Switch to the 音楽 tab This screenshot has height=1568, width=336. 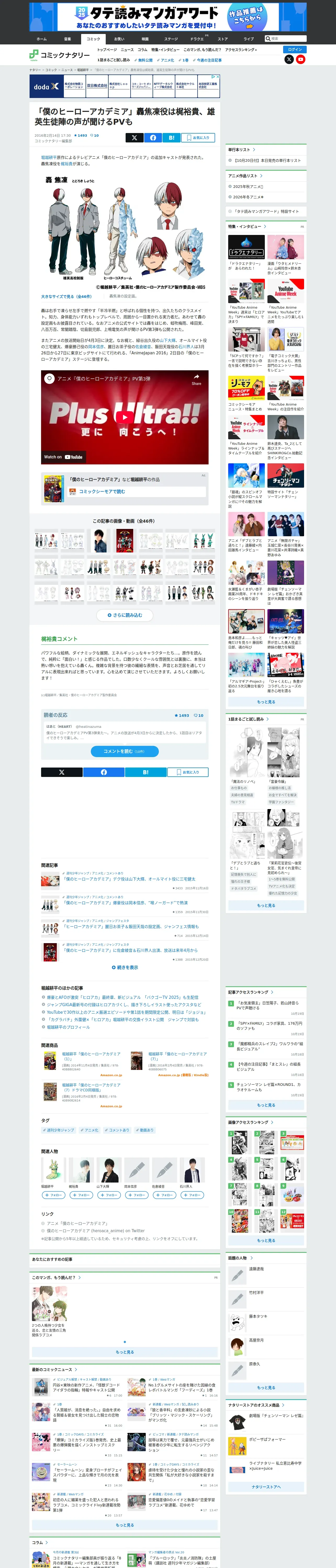[68, 38]
